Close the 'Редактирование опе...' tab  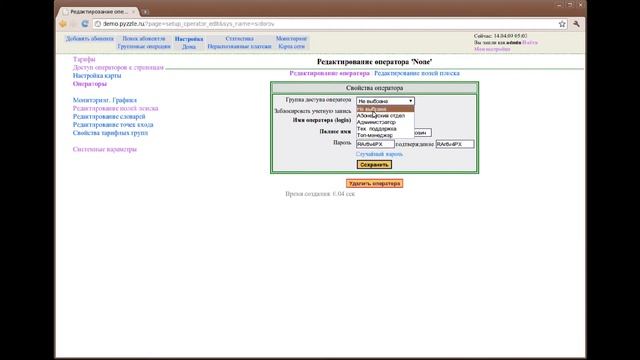[x=133, y=12]
